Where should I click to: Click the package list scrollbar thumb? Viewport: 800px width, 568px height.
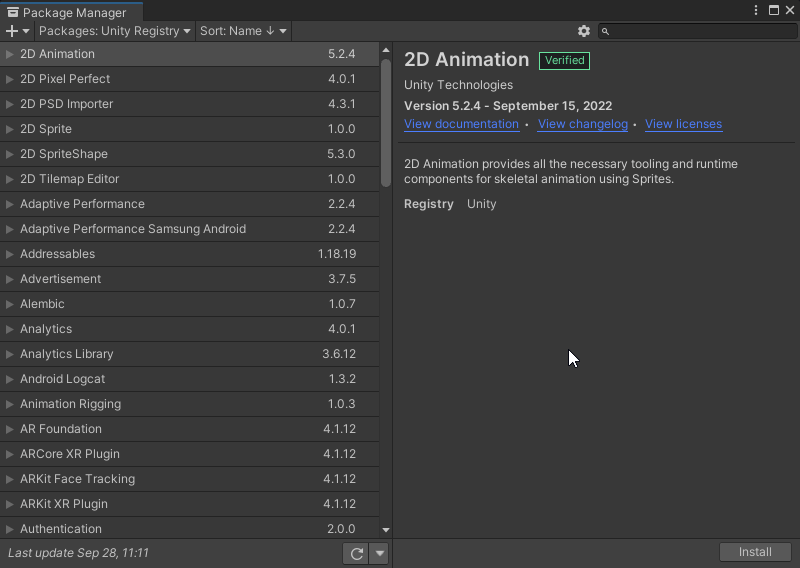point(386,123)
